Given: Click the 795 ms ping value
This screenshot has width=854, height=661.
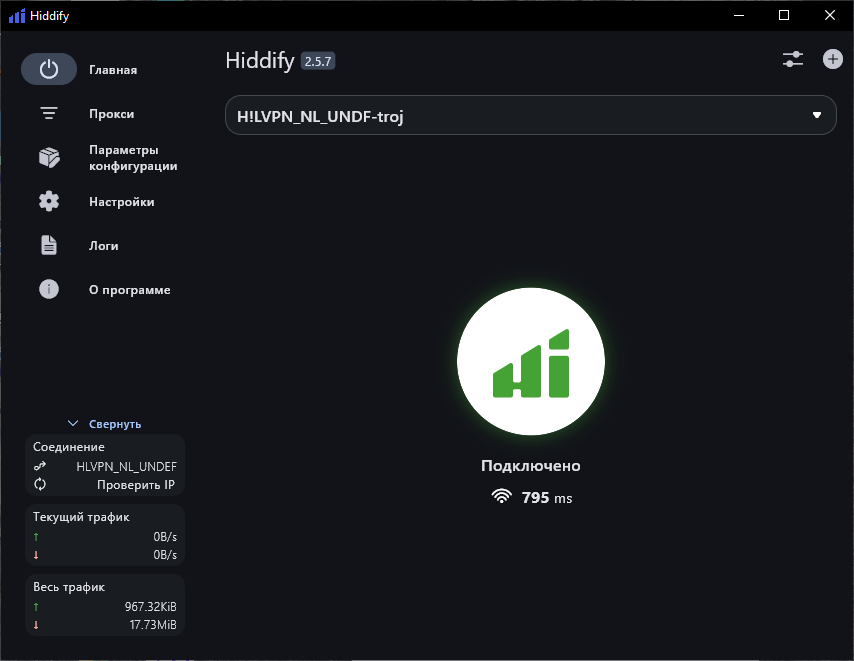Looking at the screenshot, I should [547, 498].
